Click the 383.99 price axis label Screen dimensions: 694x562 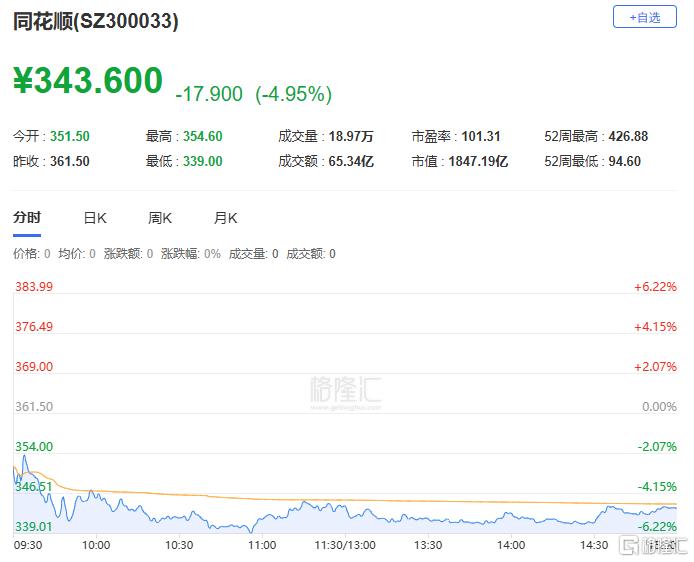(x=34, y=286)
